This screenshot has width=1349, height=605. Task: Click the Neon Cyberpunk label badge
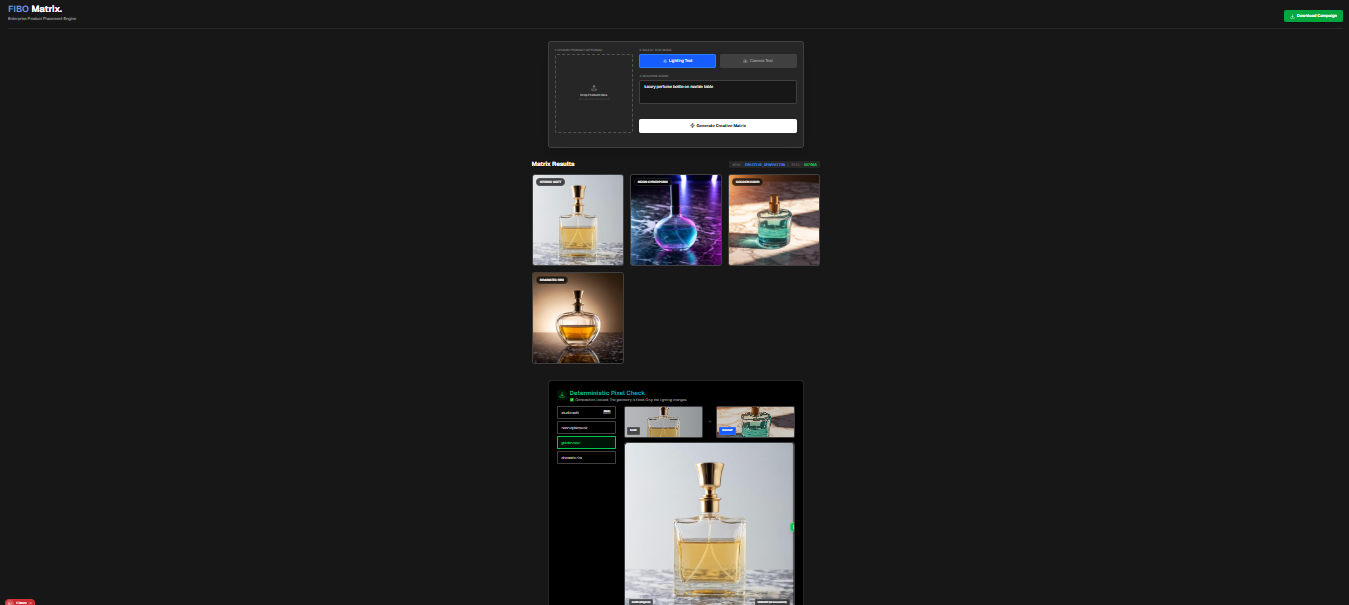[x=653, y=182]
